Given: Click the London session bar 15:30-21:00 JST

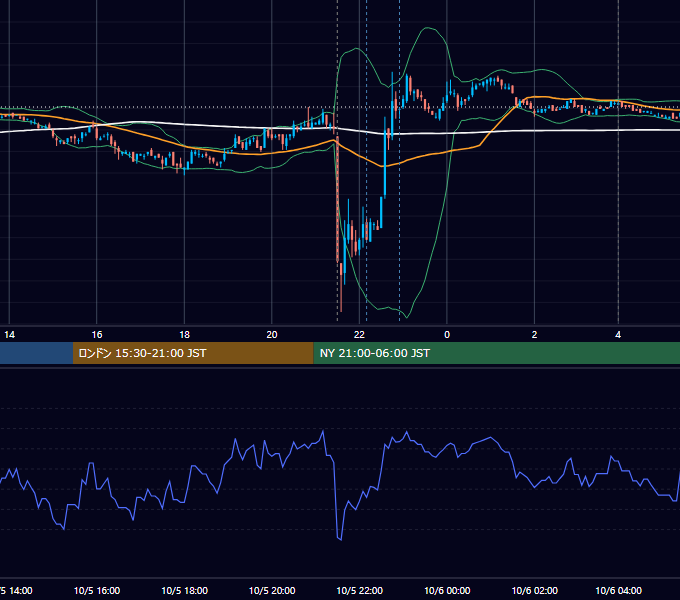Looking at the screenshot, I should pos(193,353).
